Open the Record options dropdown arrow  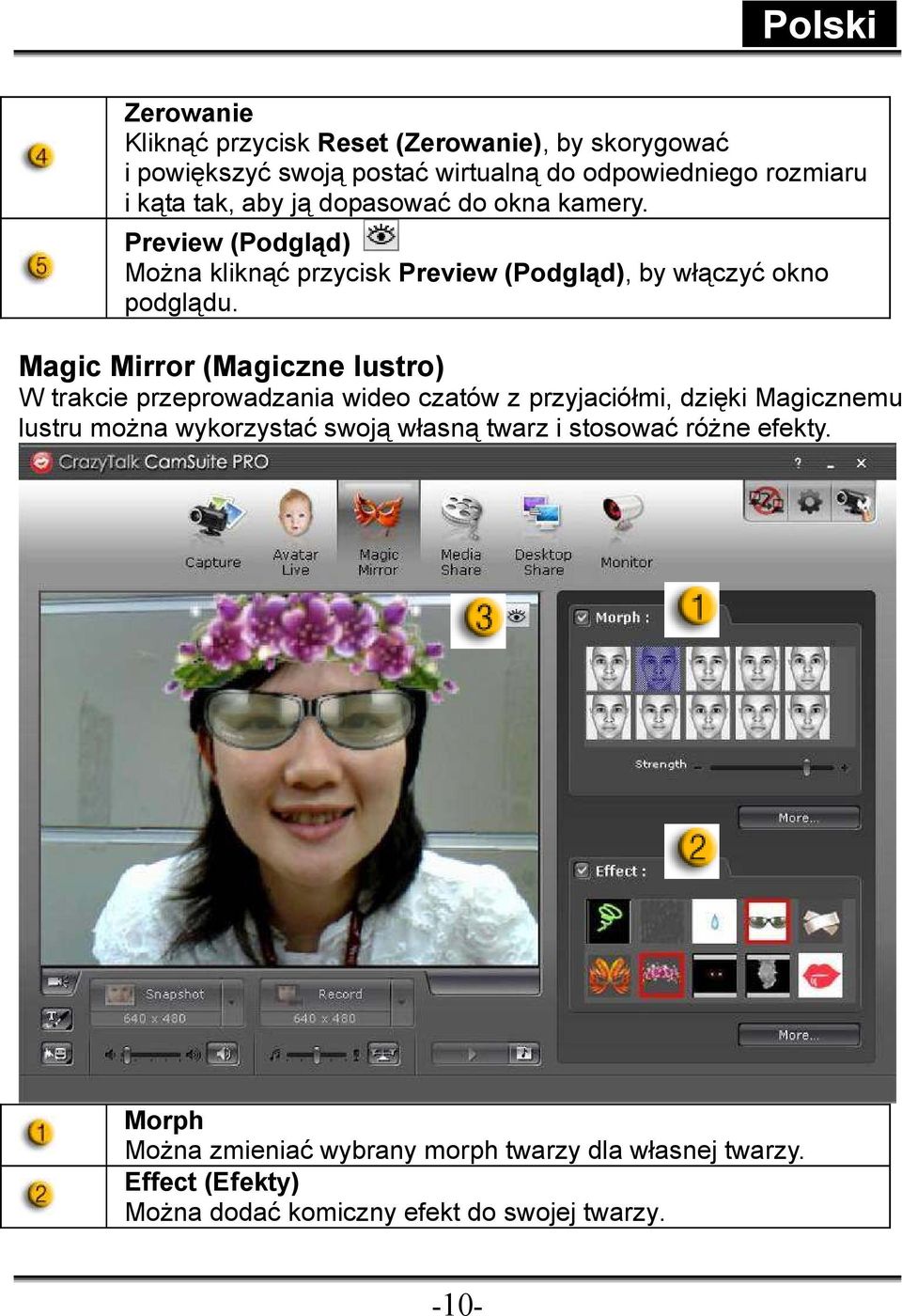(402, 1003)
